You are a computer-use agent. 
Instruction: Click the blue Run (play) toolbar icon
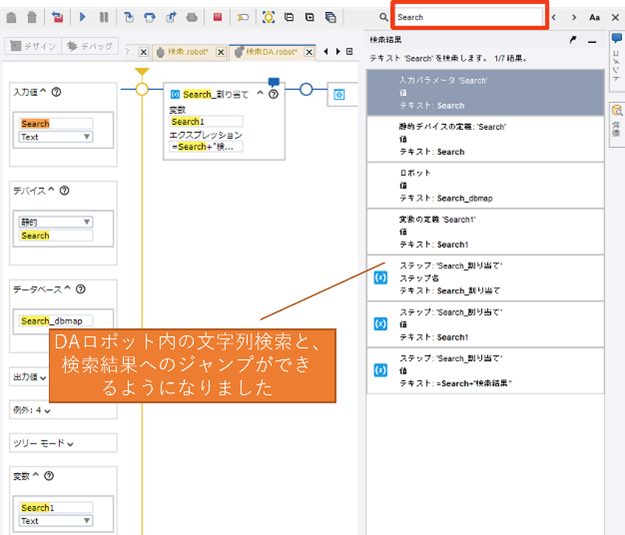coord(83,17)
